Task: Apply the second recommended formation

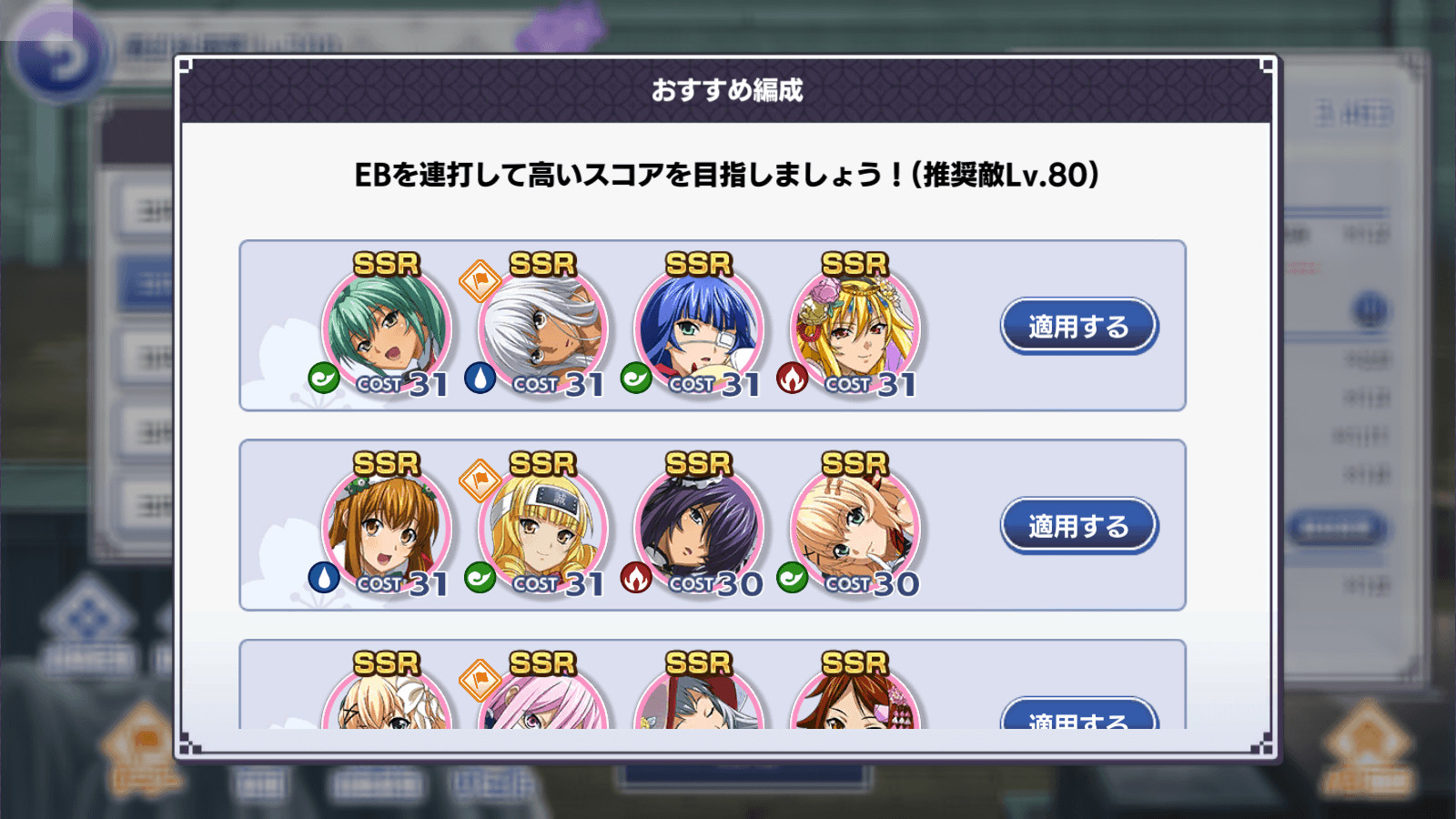Action: pos(1078,526)
